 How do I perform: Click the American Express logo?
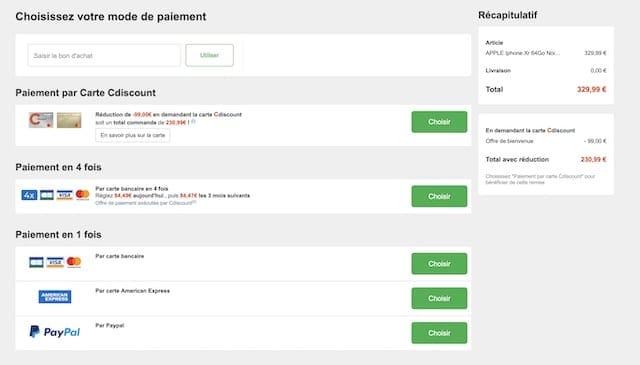tap(55, 297)
